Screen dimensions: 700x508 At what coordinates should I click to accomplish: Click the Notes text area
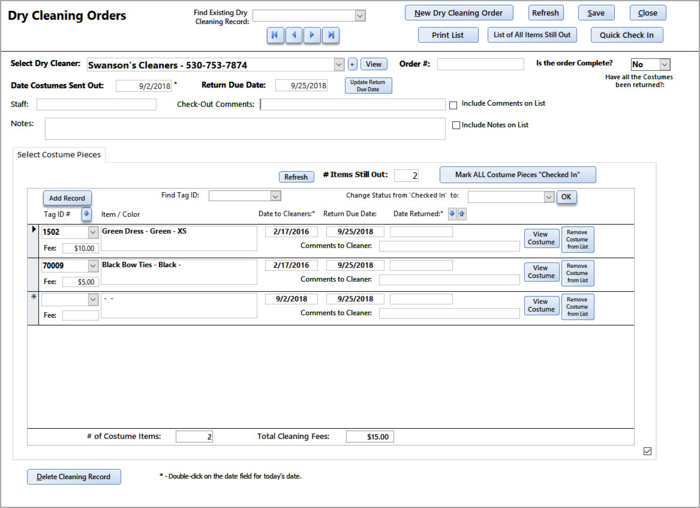point(245,129)
